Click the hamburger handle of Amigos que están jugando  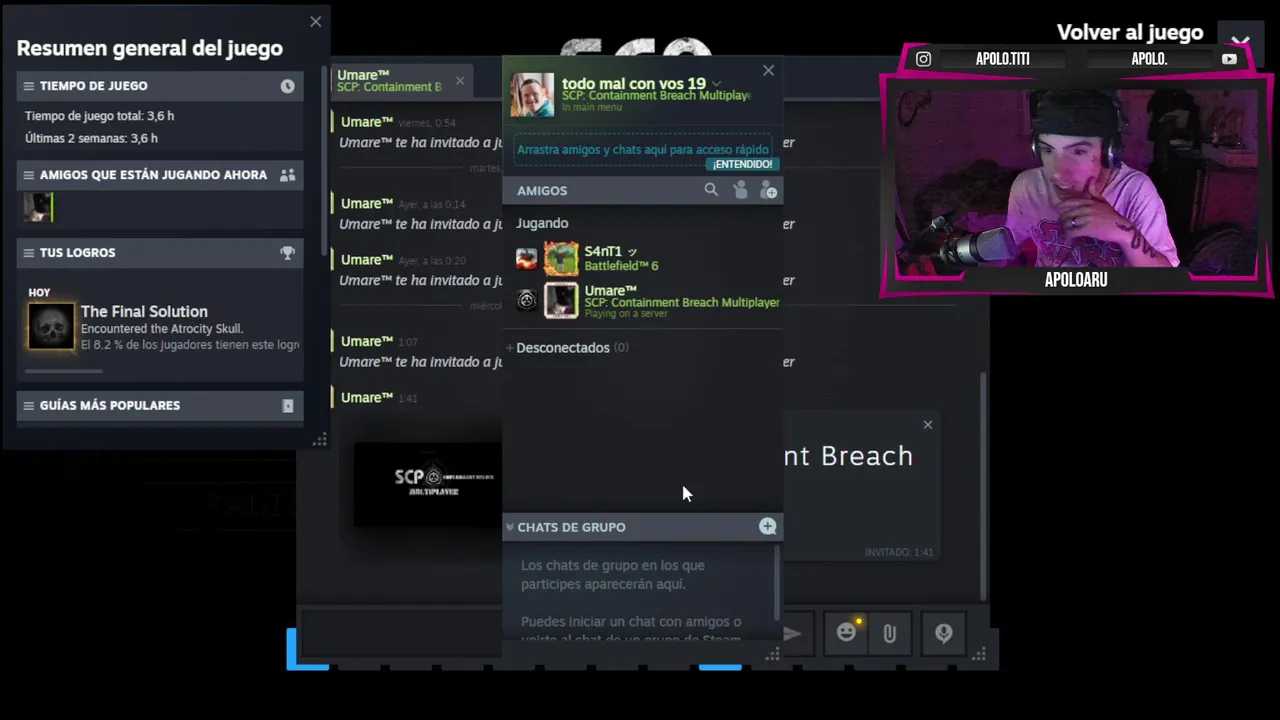pyautogui.click(x=29, y=175)
